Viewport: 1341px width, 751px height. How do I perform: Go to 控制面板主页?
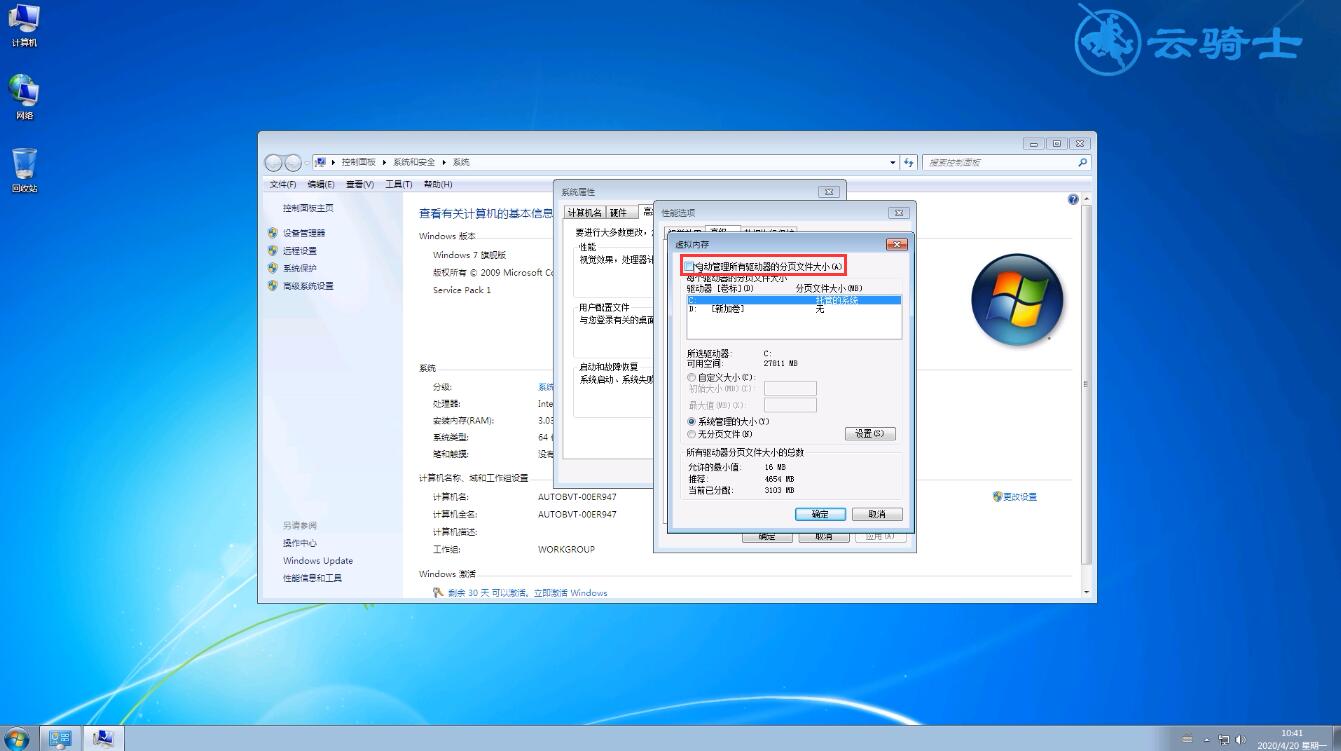pyautogui.click(x=308, y=208)
